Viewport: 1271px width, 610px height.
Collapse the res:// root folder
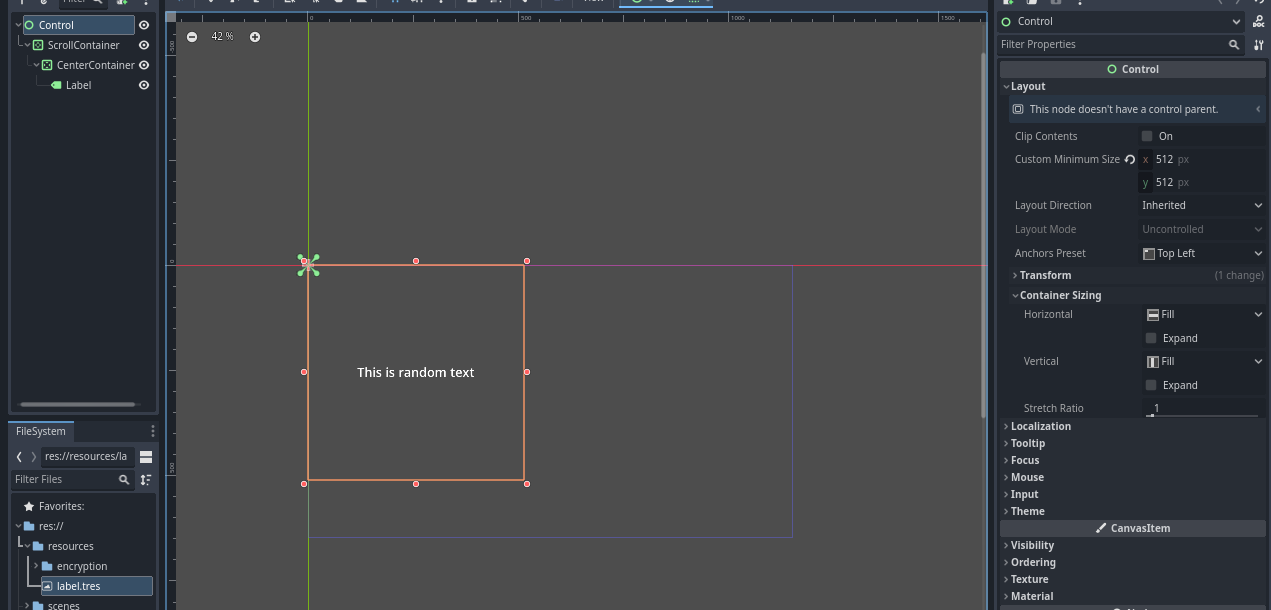[x=18, y=526]
